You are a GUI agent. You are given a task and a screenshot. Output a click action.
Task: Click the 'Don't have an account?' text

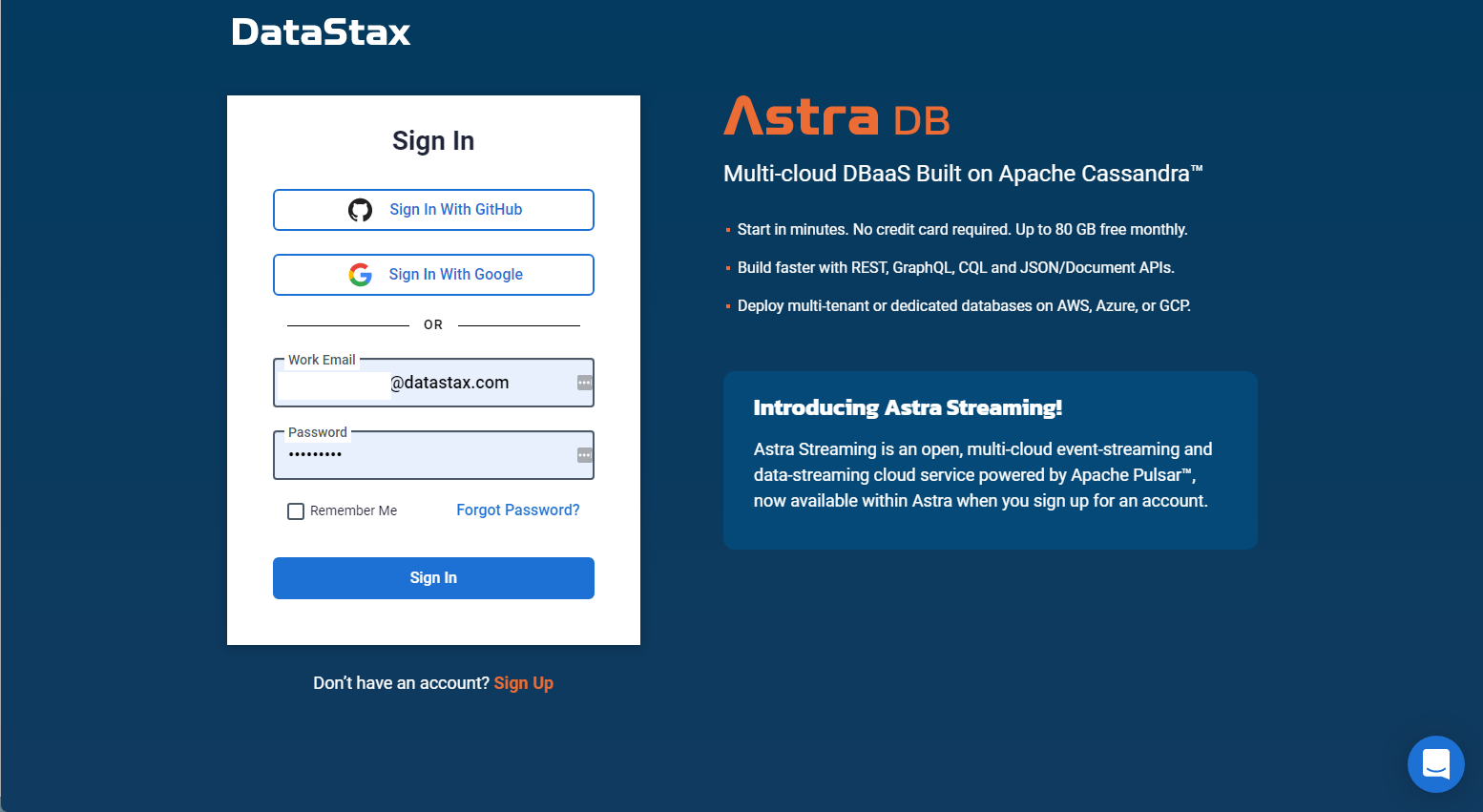pyautogui.click(x=401, y=683)
